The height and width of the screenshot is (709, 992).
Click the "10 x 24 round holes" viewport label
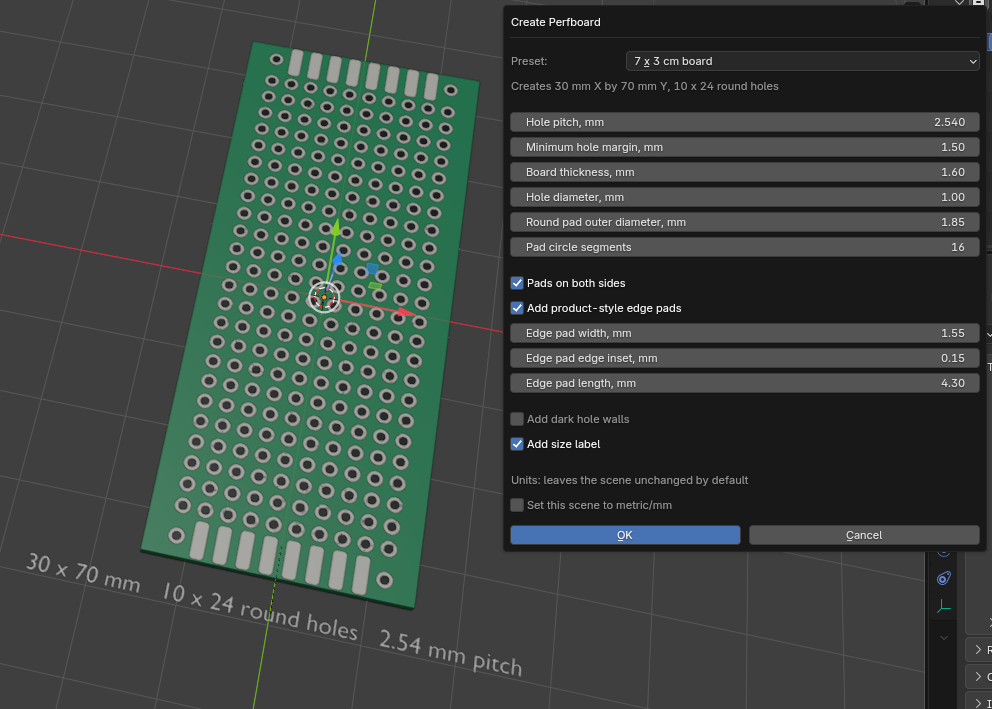click(259, 611)
